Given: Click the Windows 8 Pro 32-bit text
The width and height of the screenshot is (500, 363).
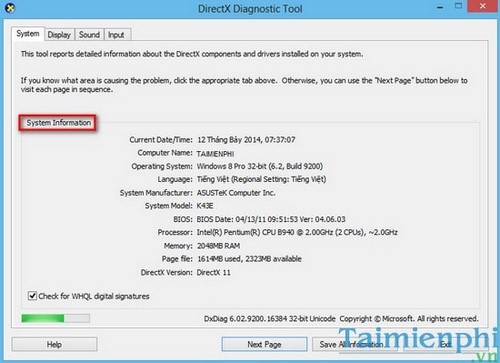Looking at the screenshot, I should pos(260,166).
